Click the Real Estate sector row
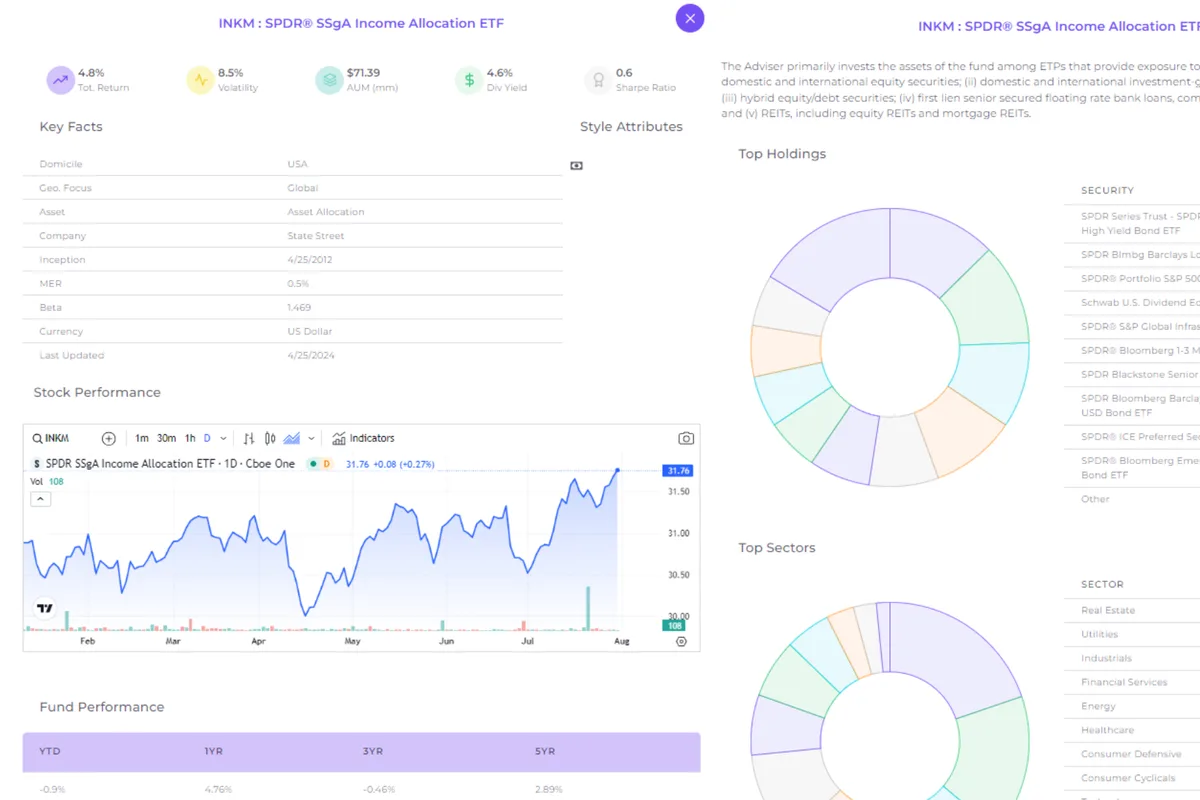Viewport: 1200px width, 800px height. [1108, 610]
